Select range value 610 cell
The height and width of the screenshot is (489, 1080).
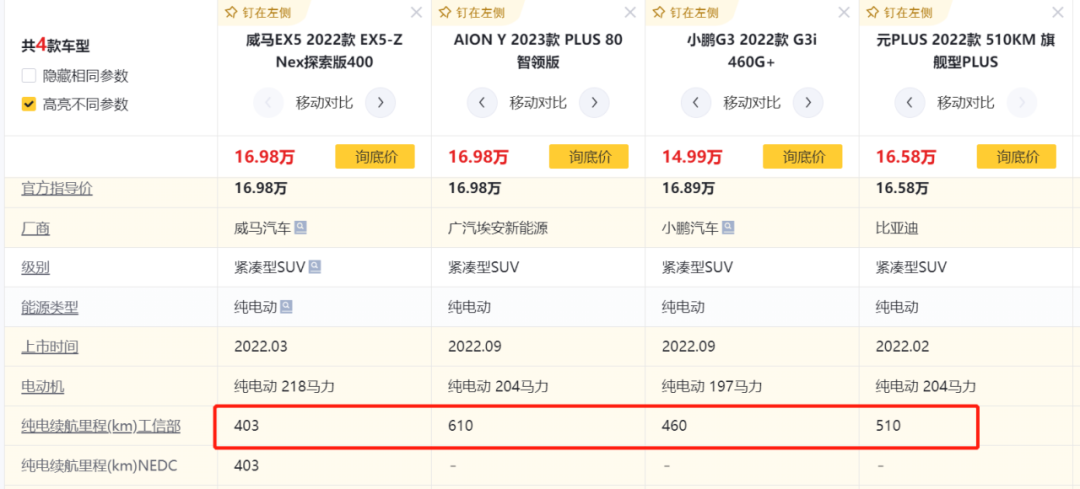pos(461,426)
